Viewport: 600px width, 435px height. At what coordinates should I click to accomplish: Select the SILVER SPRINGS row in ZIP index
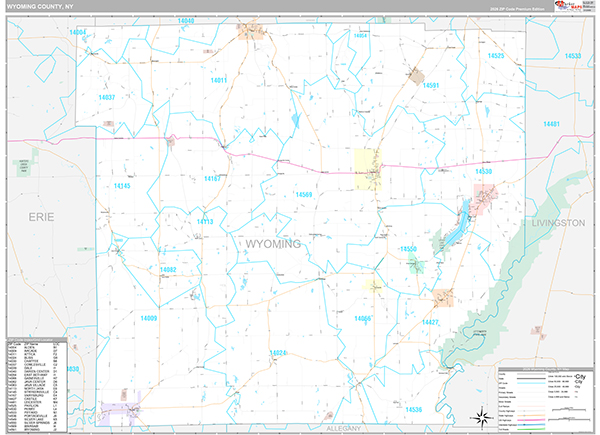click(34, 423)
